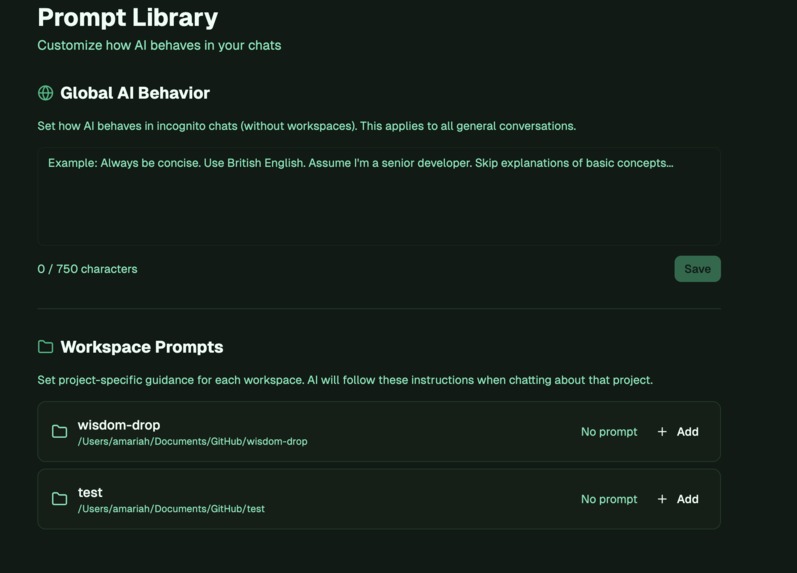Open the wisdom-drop workspace name
This screenshot has height=573, width=797.
click(119, 425)
